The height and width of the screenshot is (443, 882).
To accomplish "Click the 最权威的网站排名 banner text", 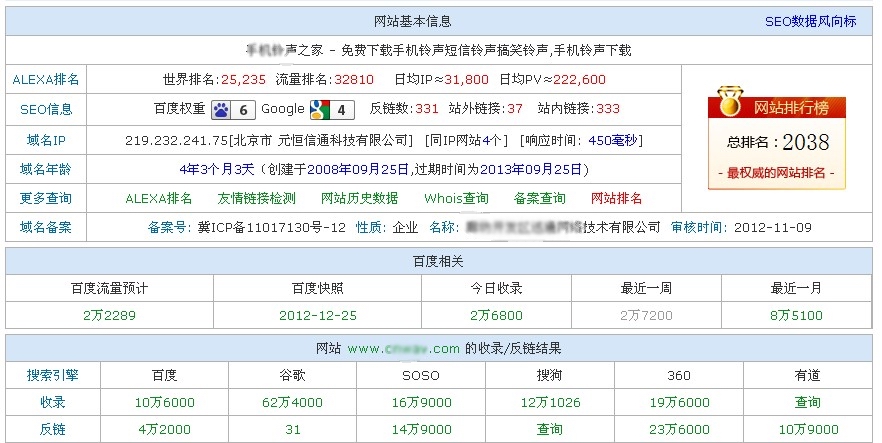I will [x=776, y=173].
